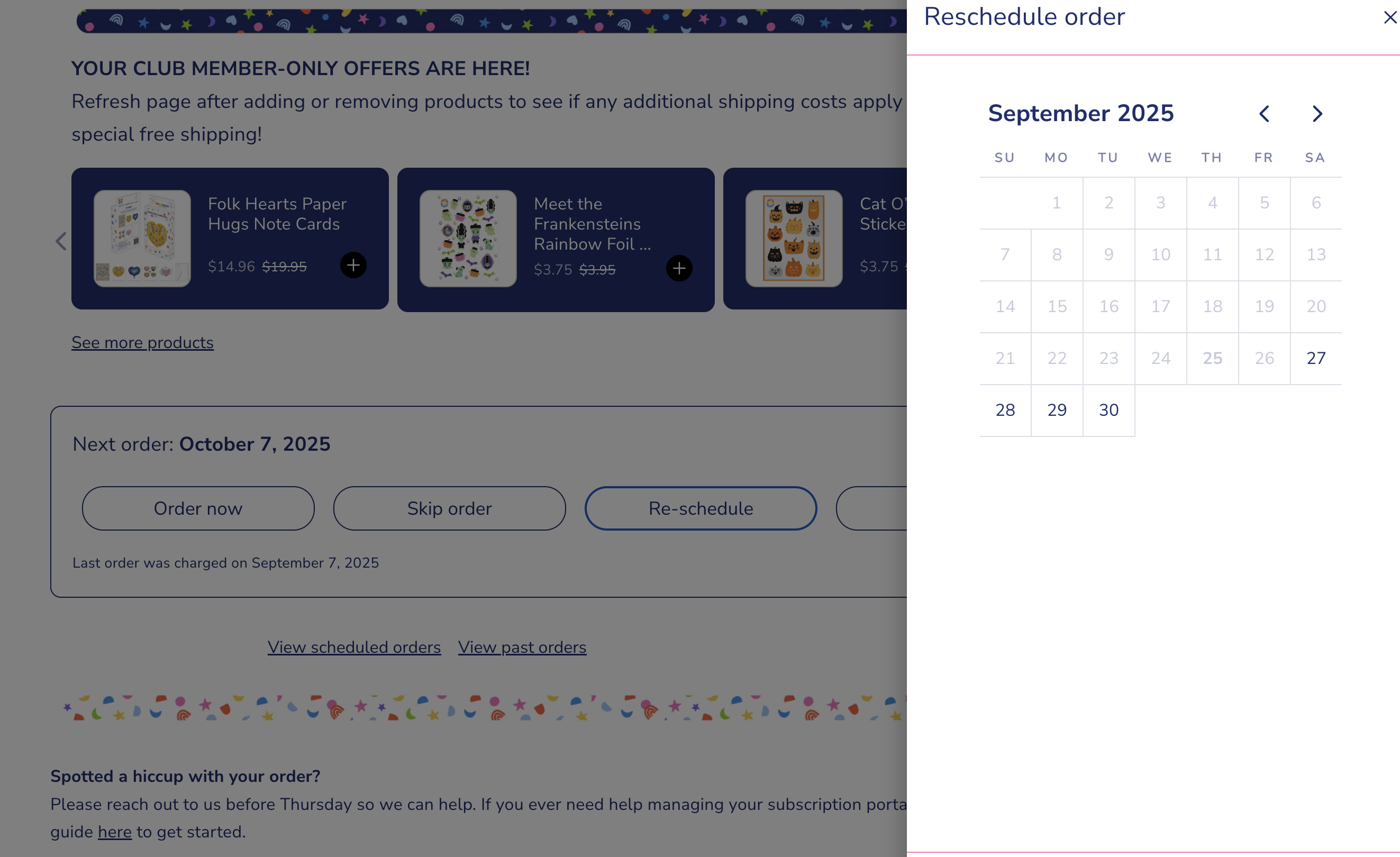Select September 27 on the calendar
The image size is (1400, 857).
[1316, 358]
